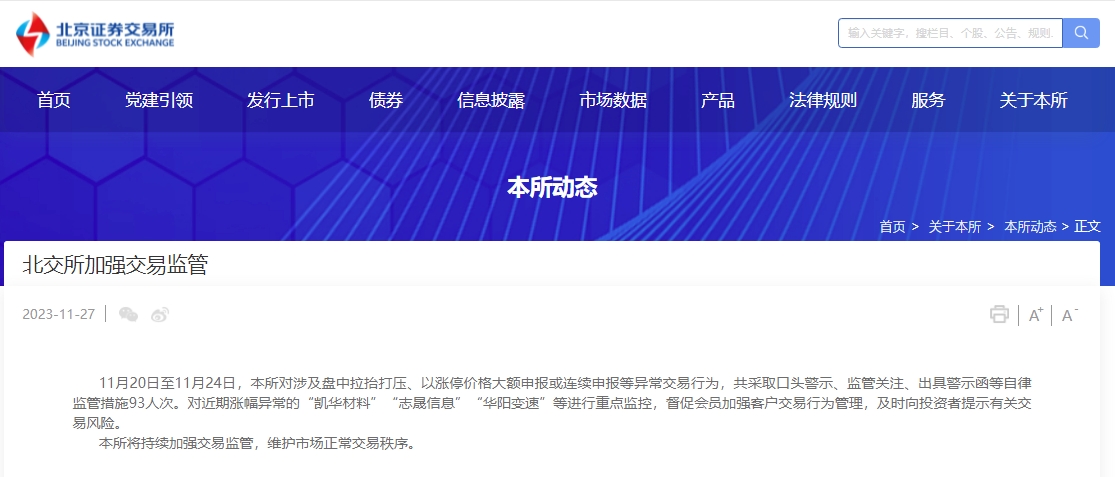Select 产品 in the navigation bar
The image size is (1115, 477).
click(x=718, y=100)
